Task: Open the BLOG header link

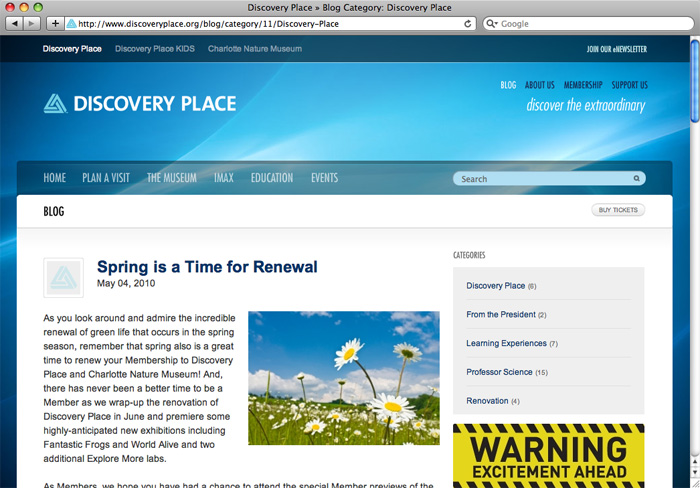Action: pos(508,85)
